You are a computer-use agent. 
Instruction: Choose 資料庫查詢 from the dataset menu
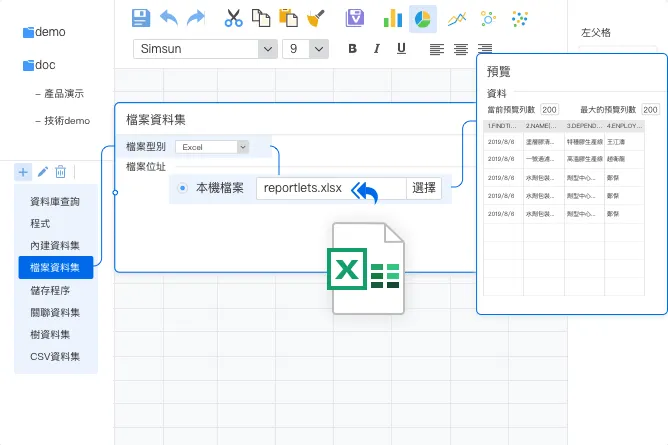tap(55, 201)
